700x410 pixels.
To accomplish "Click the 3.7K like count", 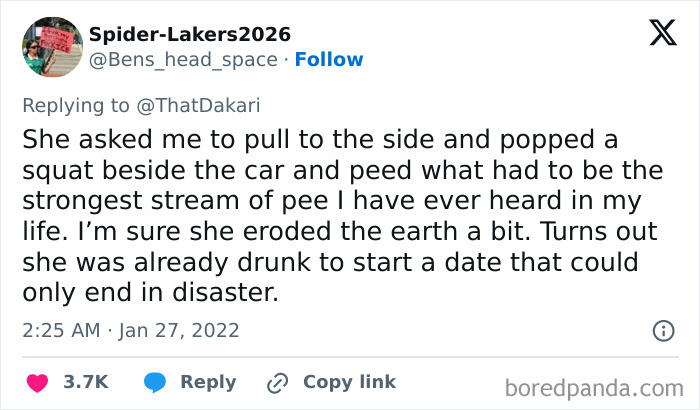I will pyautogui.click(x=86, y=382).
